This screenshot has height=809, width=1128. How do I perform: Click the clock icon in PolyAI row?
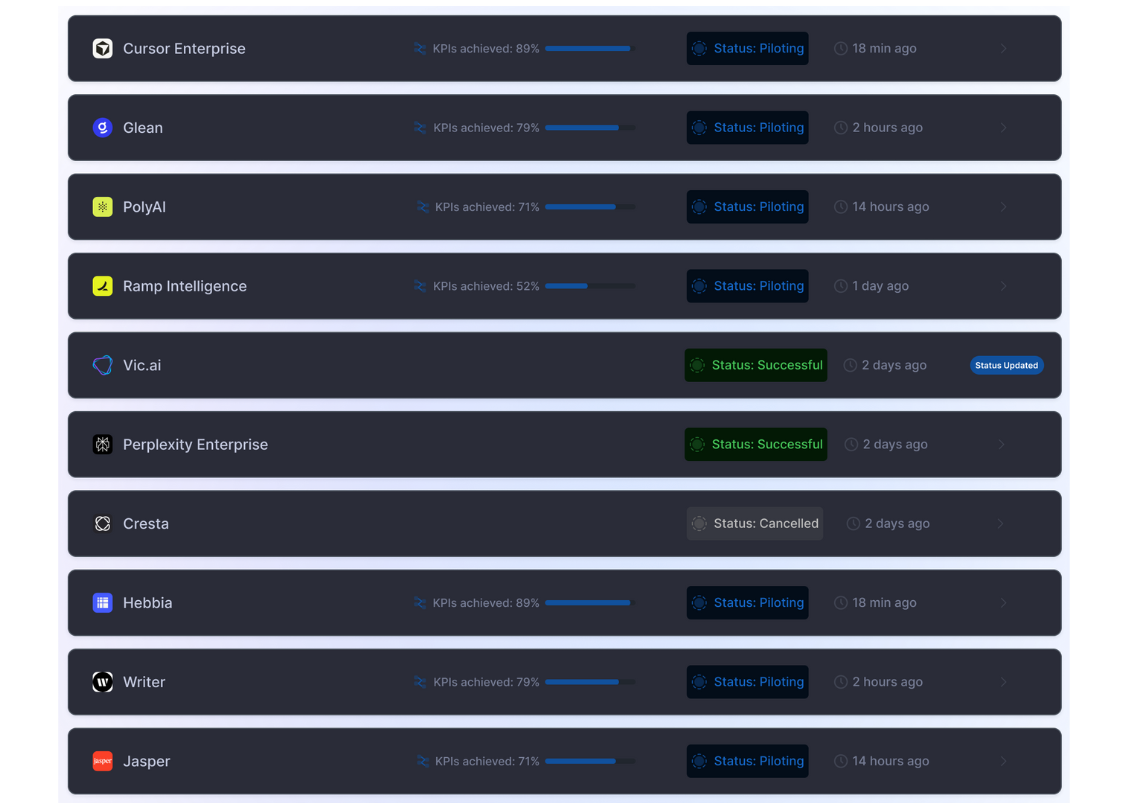click(x=840, y=206)
